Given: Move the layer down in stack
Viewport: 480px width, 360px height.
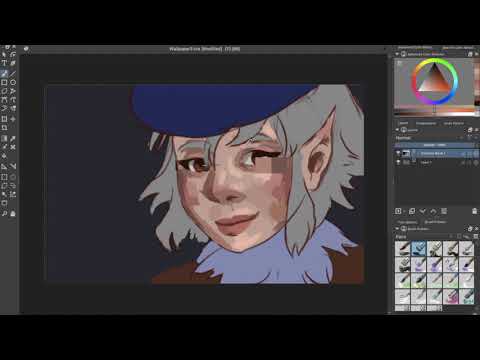Looking at the screenshot, I should [422, 211].
